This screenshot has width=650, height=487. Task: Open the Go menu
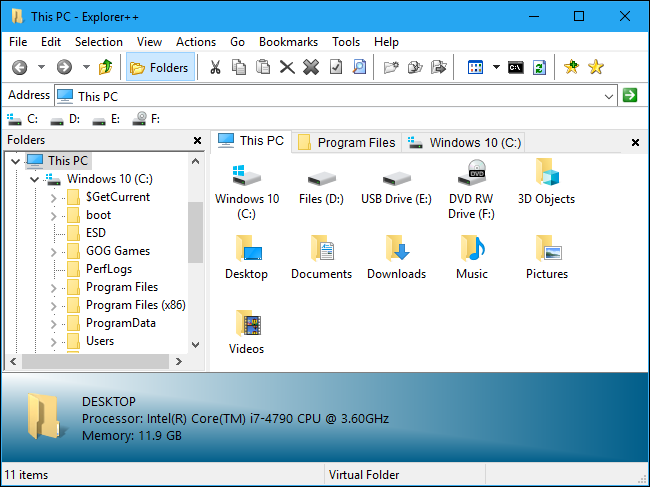(x=238, y=42)
